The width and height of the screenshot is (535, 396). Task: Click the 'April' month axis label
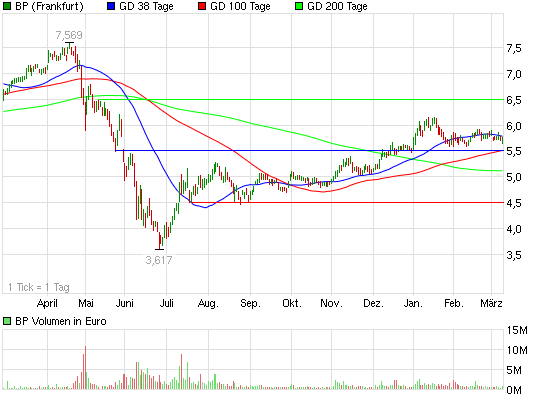point(47,303)
